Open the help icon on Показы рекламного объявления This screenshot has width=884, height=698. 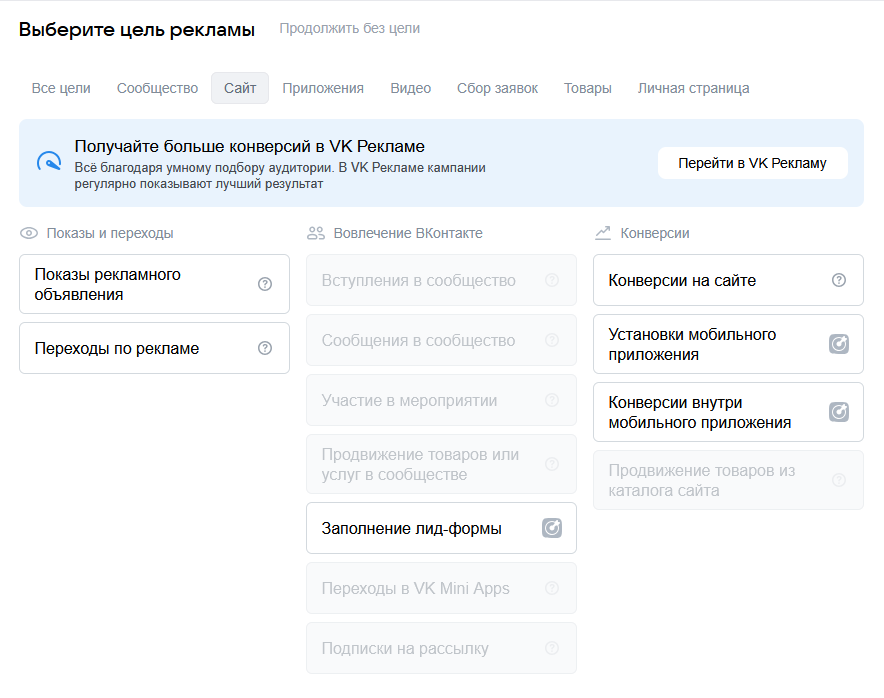point(265,284)
